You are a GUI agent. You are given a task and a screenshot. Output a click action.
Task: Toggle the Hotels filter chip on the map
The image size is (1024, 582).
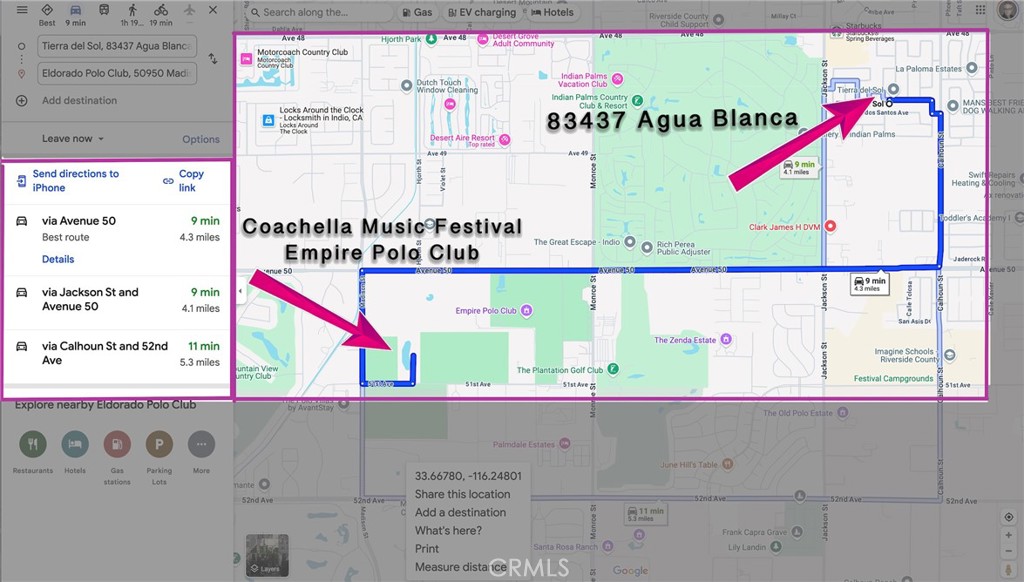point(552,13)
